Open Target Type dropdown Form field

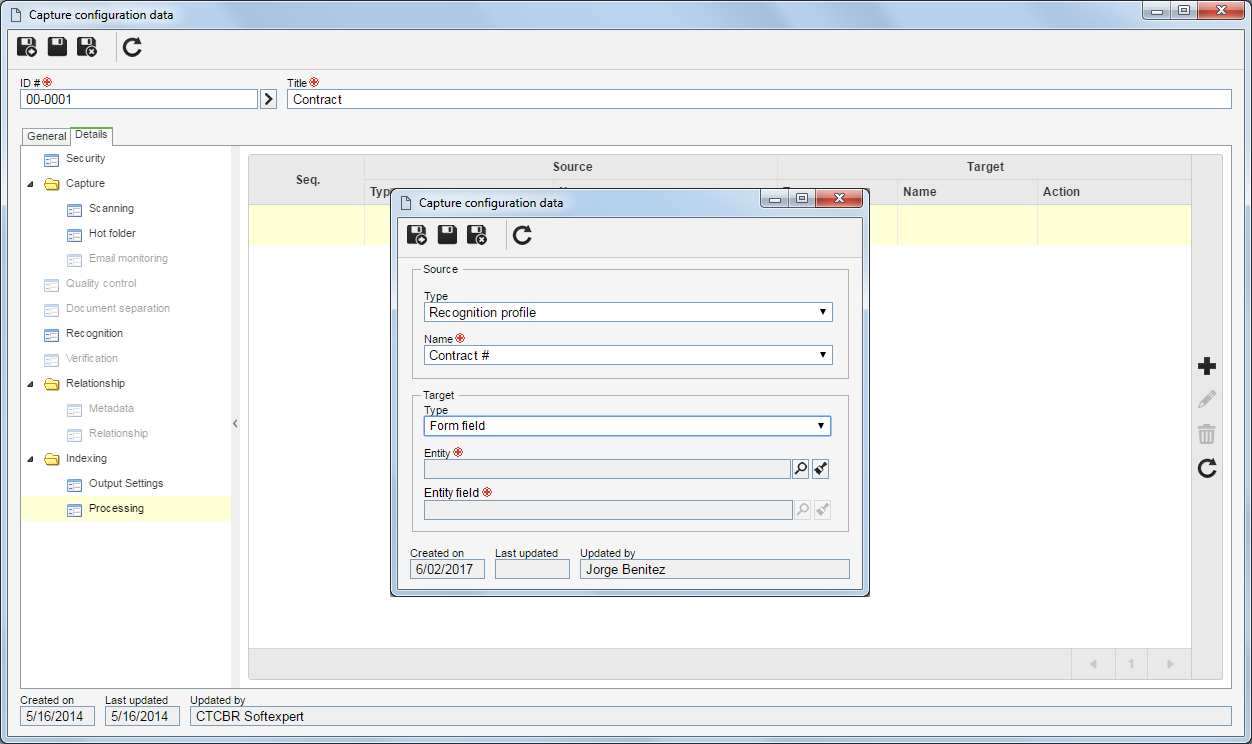[x=627, y=426]
